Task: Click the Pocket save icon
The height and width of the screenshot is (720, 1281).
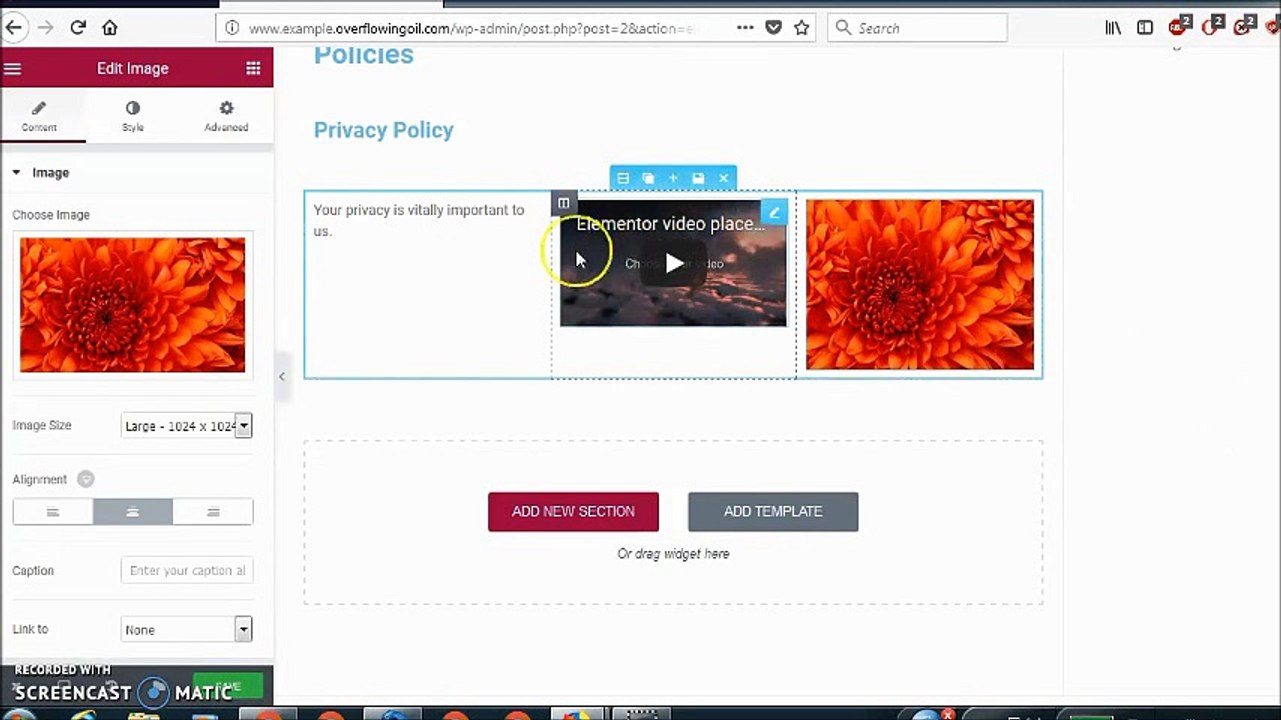Action: tap(773, 28)
